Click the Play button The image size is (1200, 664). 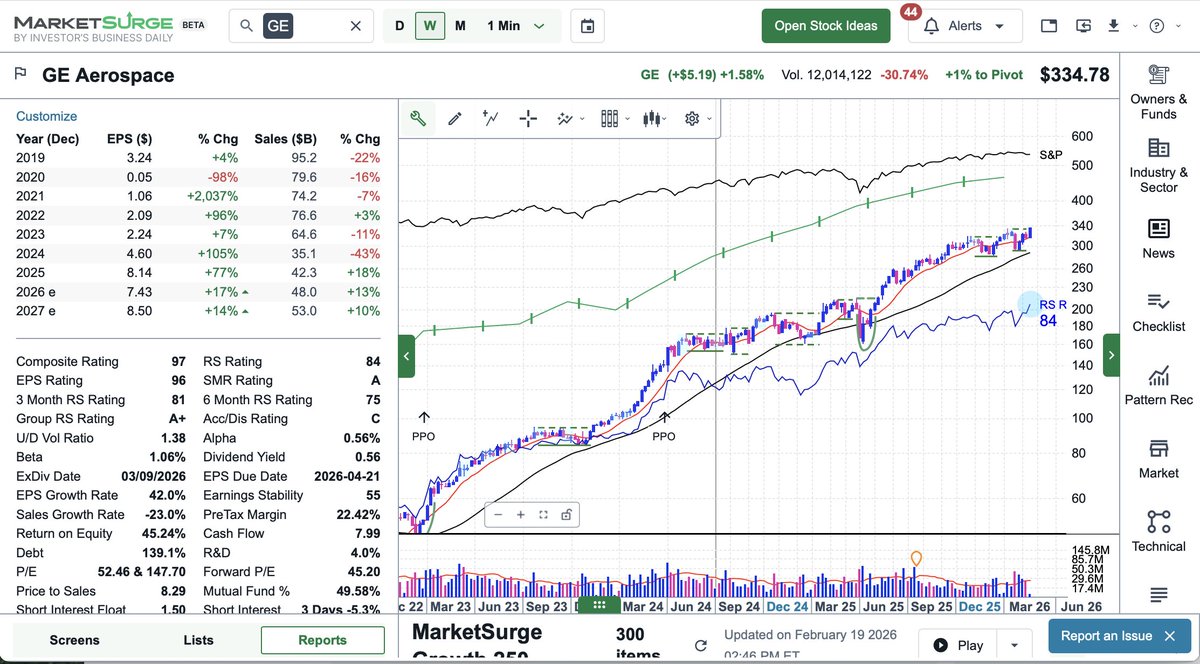(958, 645)
